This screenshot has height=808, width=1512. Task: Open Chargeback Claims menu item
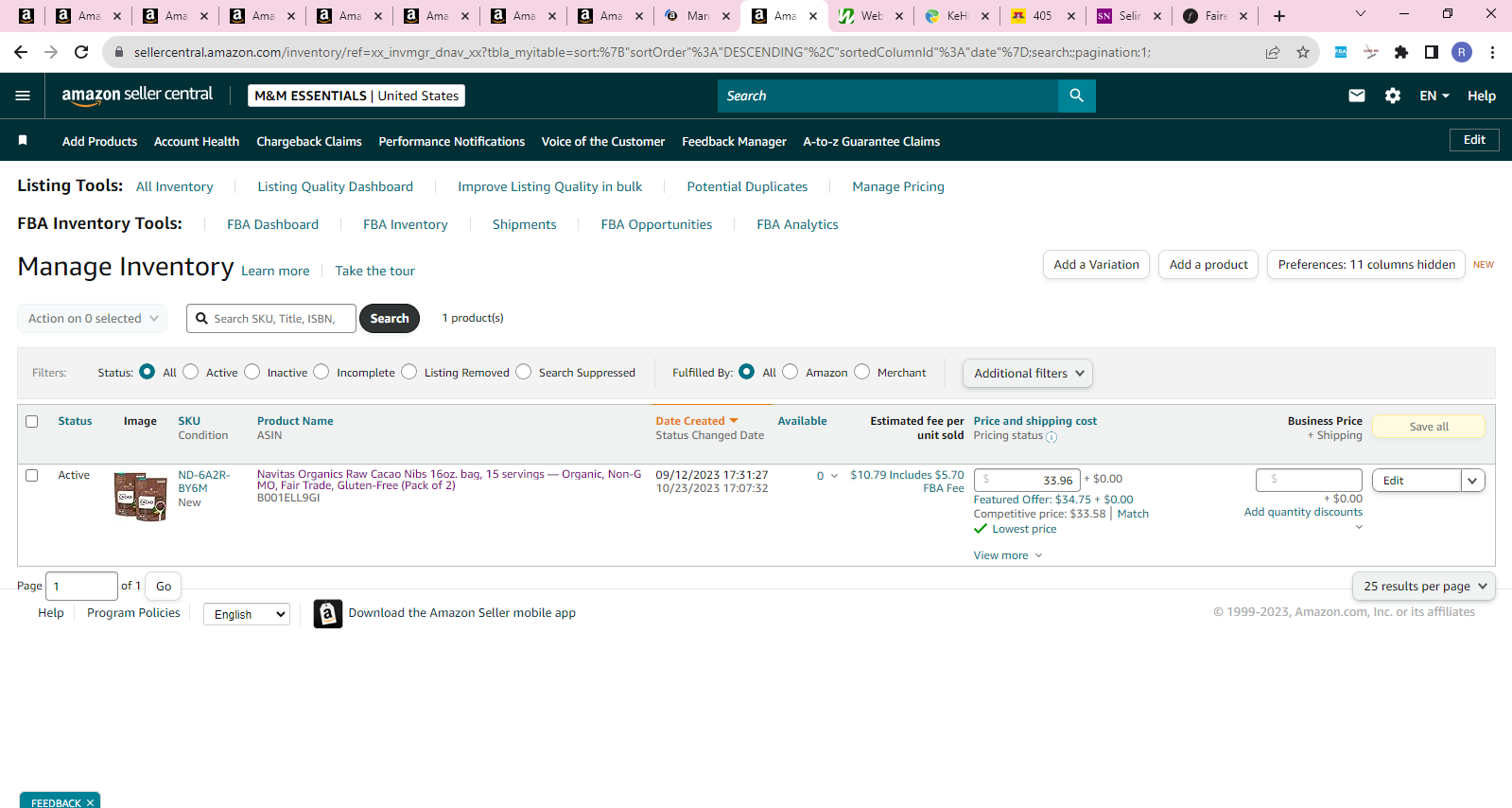(x=309, y=141)
